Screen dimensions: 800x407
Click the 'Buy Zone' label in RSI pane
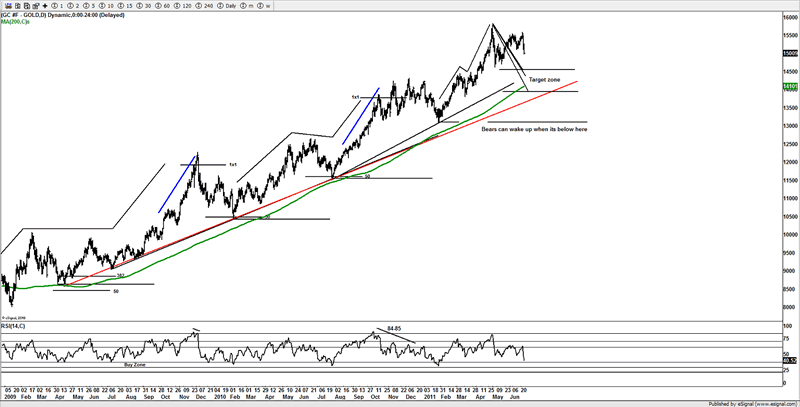[x=135, y=365]
